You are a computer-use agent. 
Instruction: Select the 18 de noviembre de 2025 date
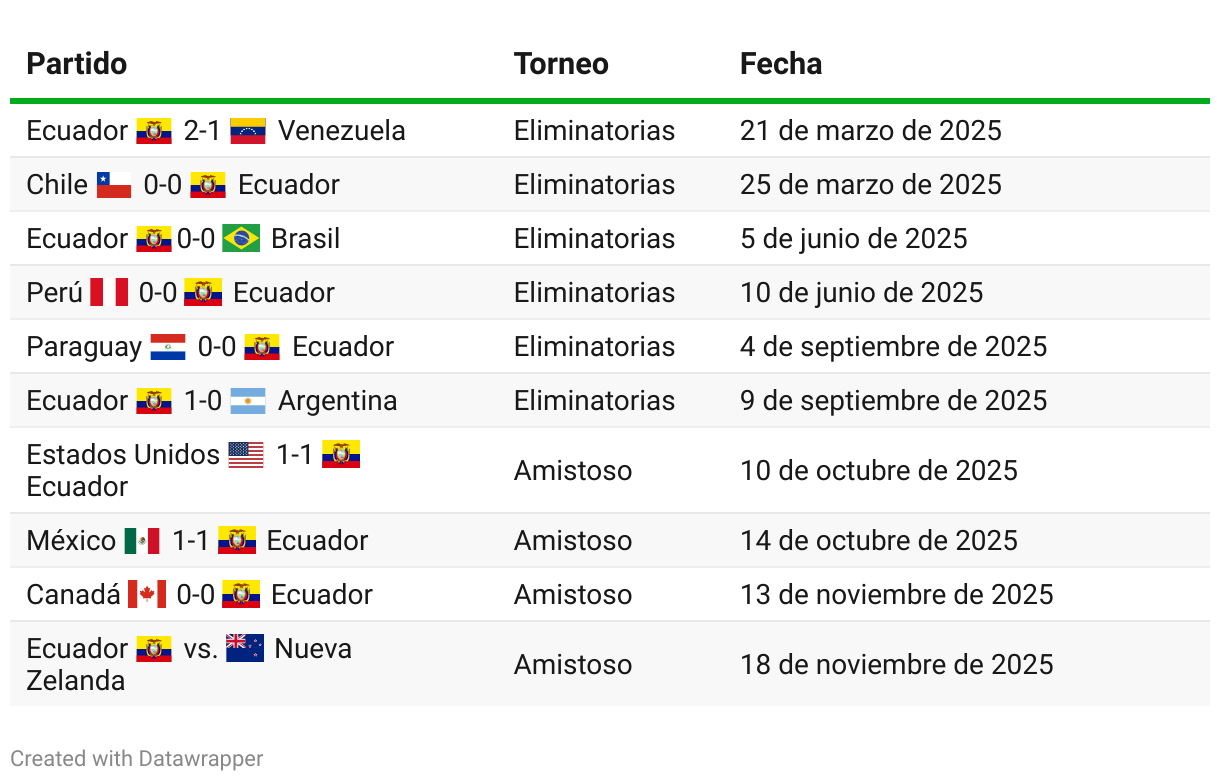pyautogui.click(x=897, y=665)
